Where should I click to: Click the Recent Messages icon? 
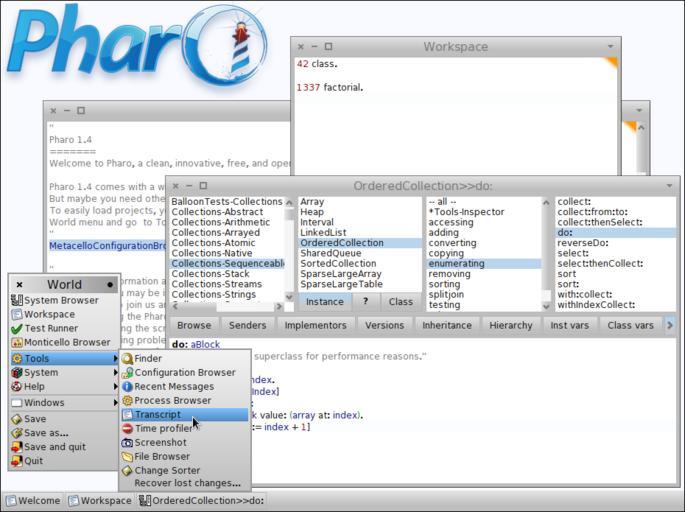click(127, 387)
